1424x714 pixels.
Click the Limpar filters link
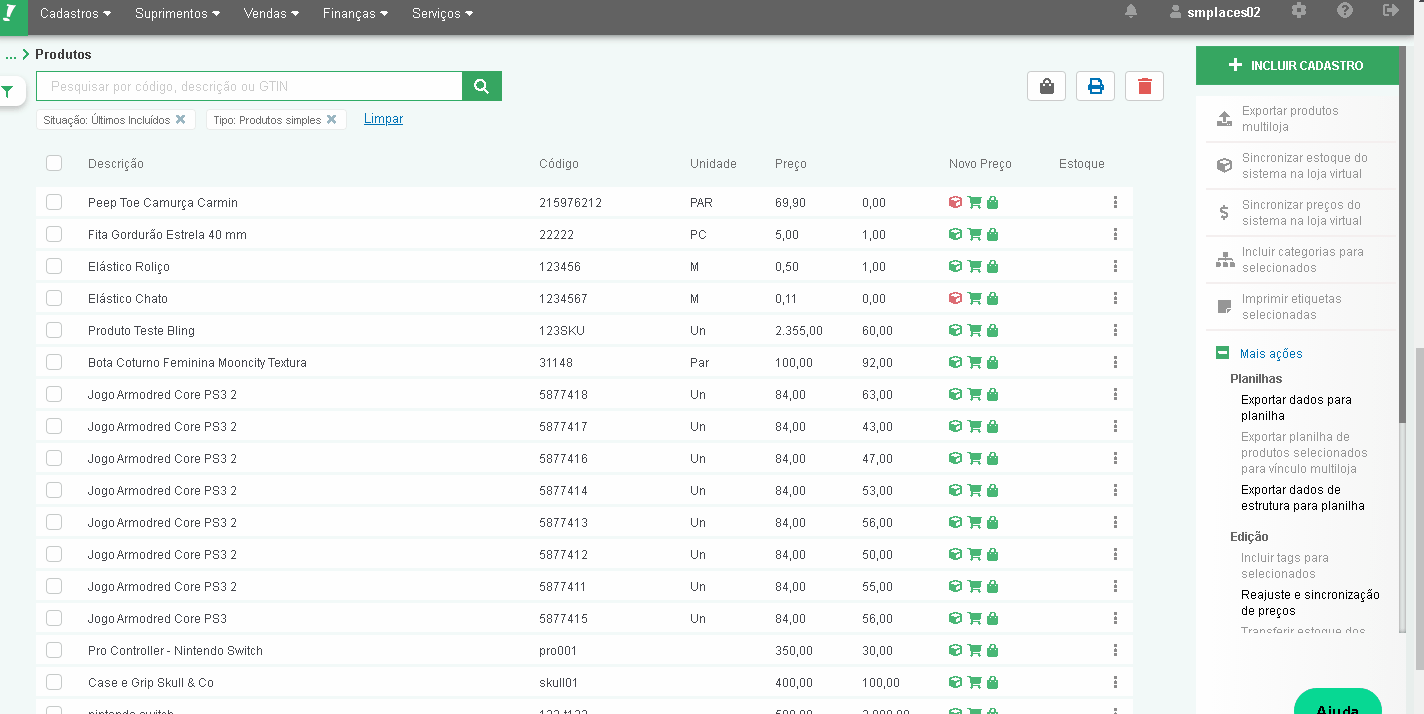[x=383, y=119]
